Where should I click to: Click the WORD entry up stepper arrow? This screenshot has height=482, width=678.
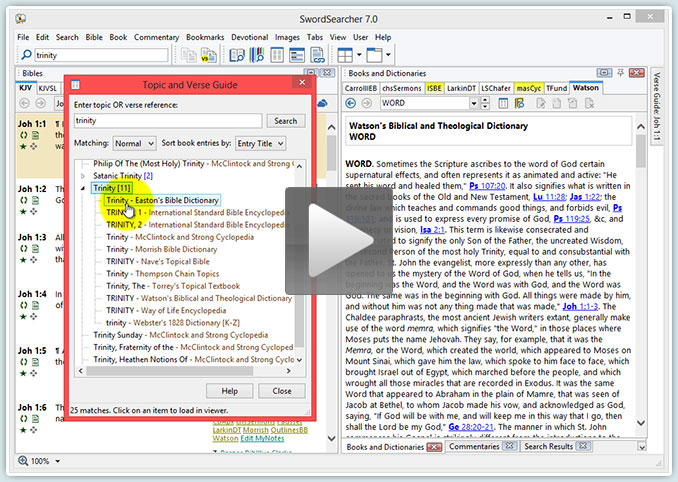(485, 100)
